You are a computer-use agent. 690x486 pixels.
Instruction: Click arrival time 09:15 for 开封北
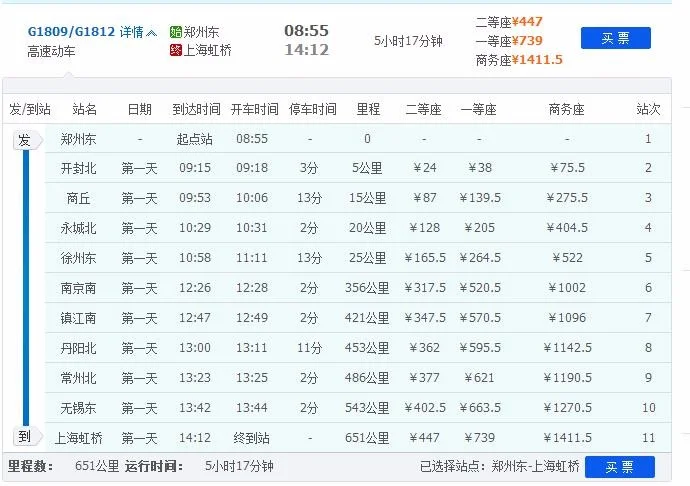pos(195,168)
